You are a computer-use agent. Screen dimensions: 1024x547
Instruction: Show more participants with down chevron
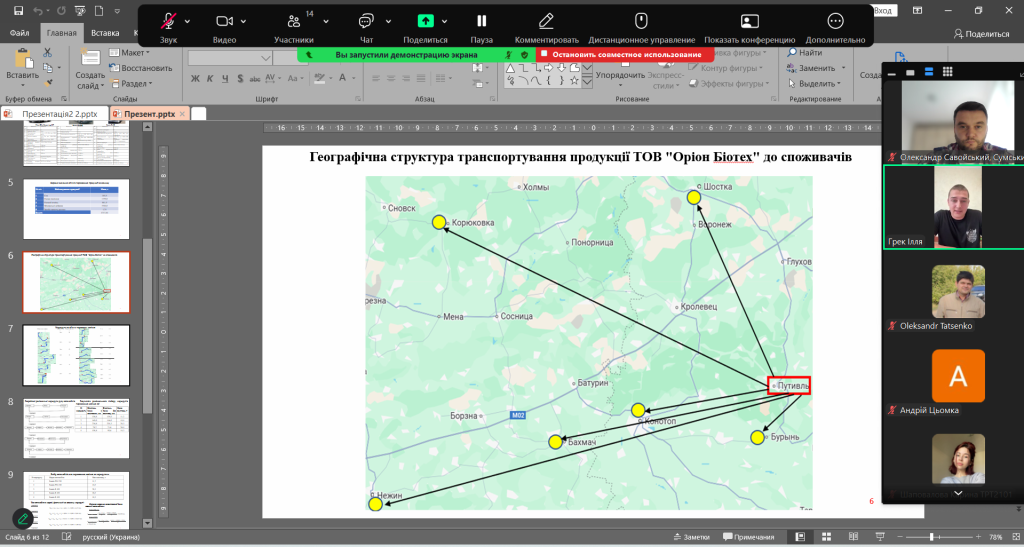click(x=957, y=493)
